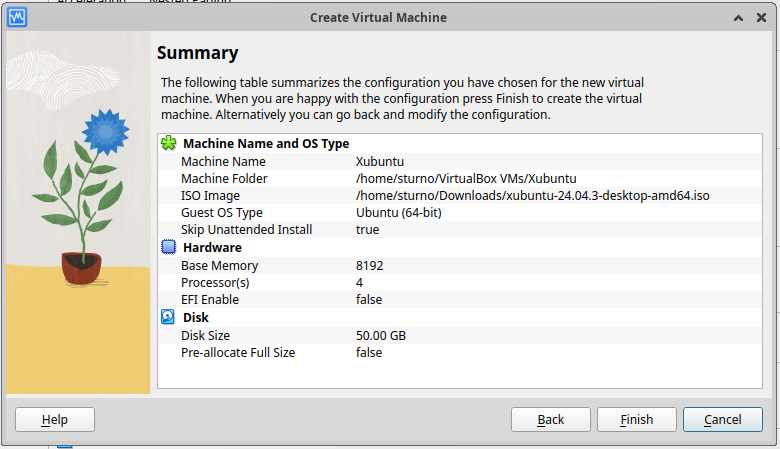Screen dimensions: 780x449
Task: Click the Disk section icon
Action: 168,318
